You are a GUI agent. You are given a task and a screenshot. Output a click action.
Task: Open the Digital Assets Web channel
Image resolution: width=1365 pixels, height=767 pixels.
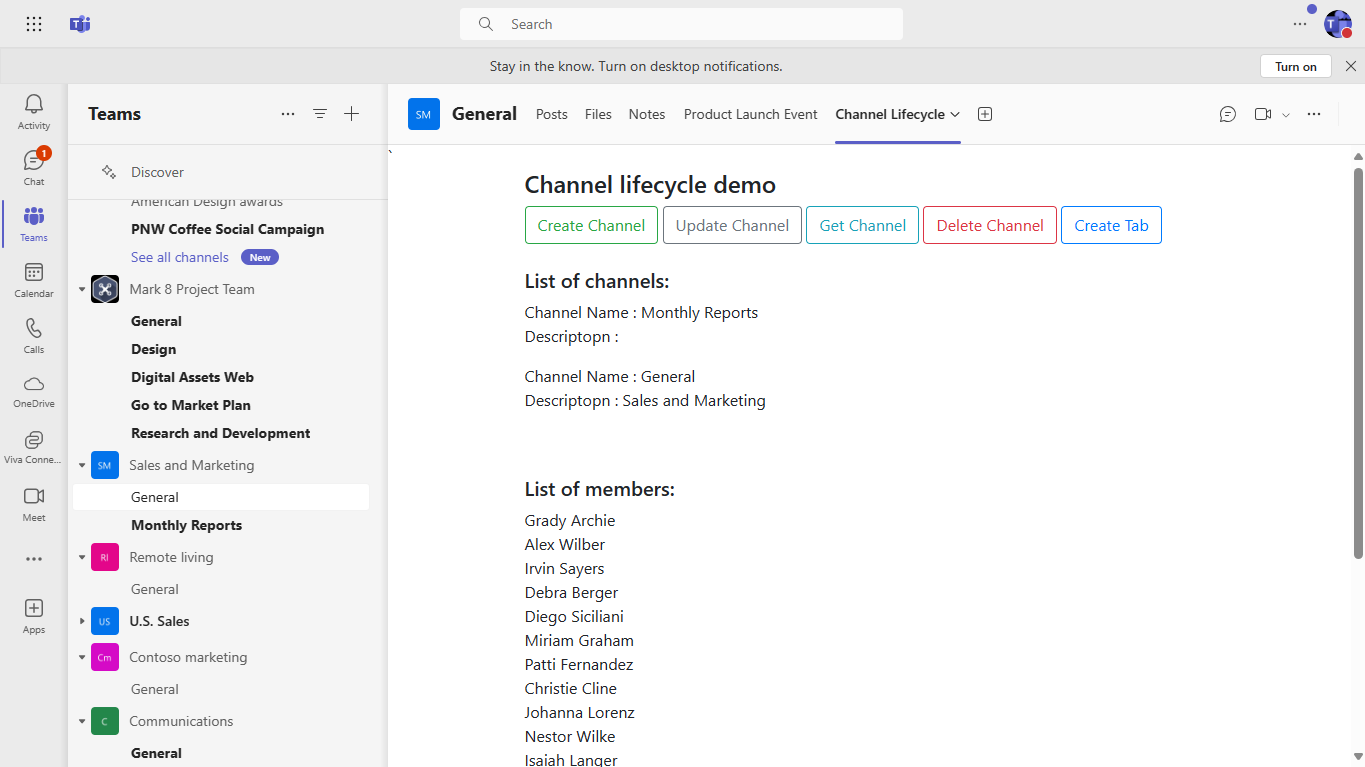[x=192, y=377]
